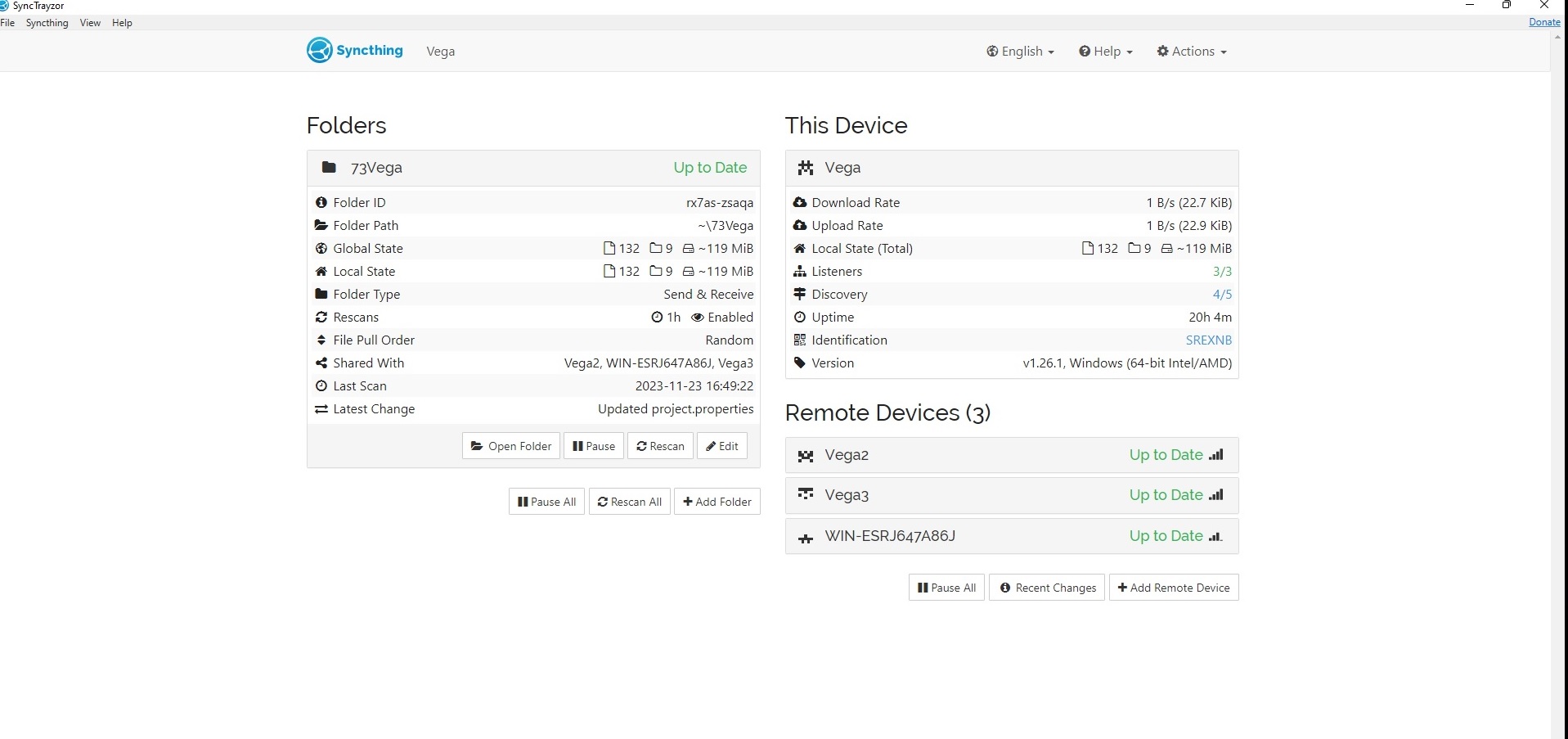Expand the Vega3 remote device panel

tap(1012, 495)
